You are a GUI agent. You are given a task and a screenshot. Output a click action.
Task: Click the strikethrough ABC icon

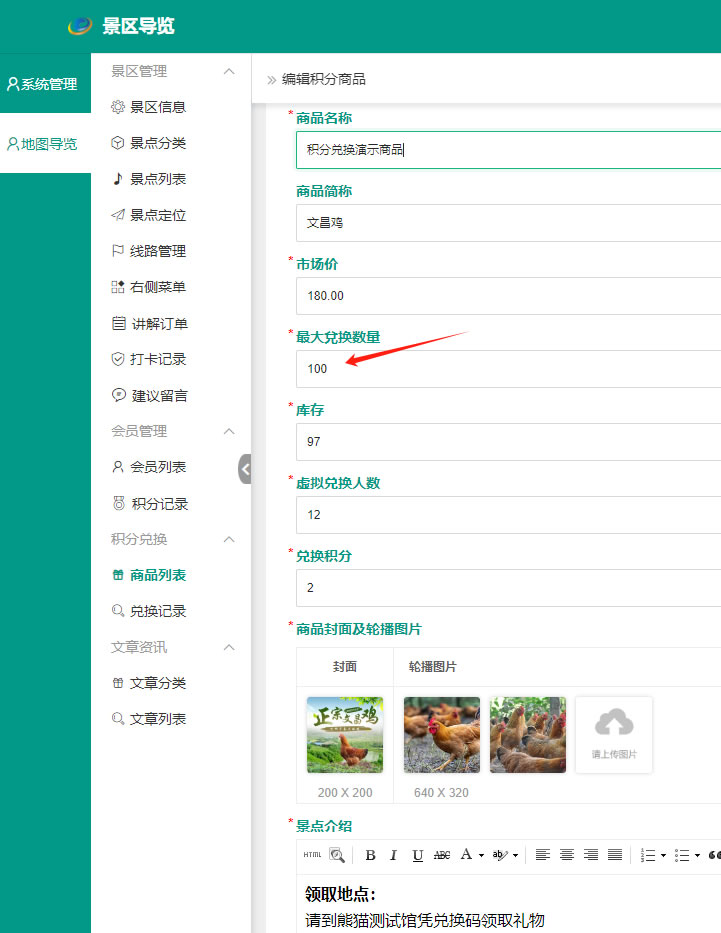(442, 855)
